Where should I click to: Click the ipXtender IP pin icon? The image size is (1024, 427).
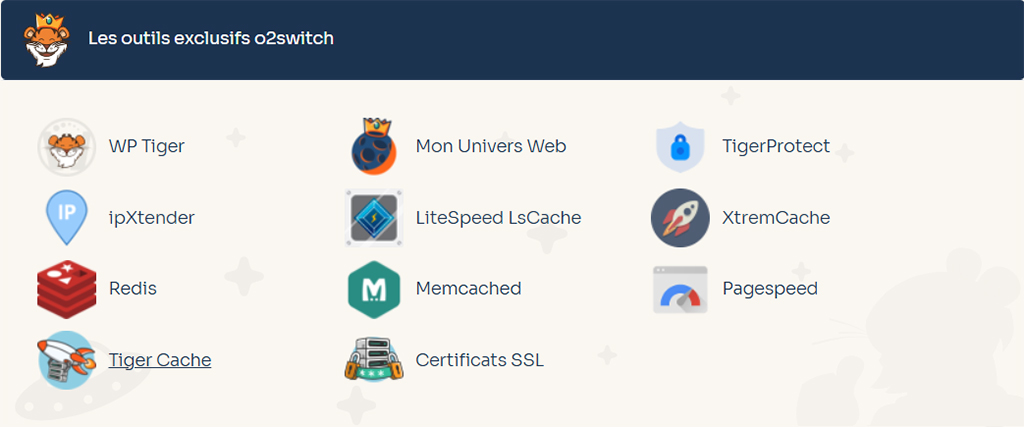coord(67,217)
